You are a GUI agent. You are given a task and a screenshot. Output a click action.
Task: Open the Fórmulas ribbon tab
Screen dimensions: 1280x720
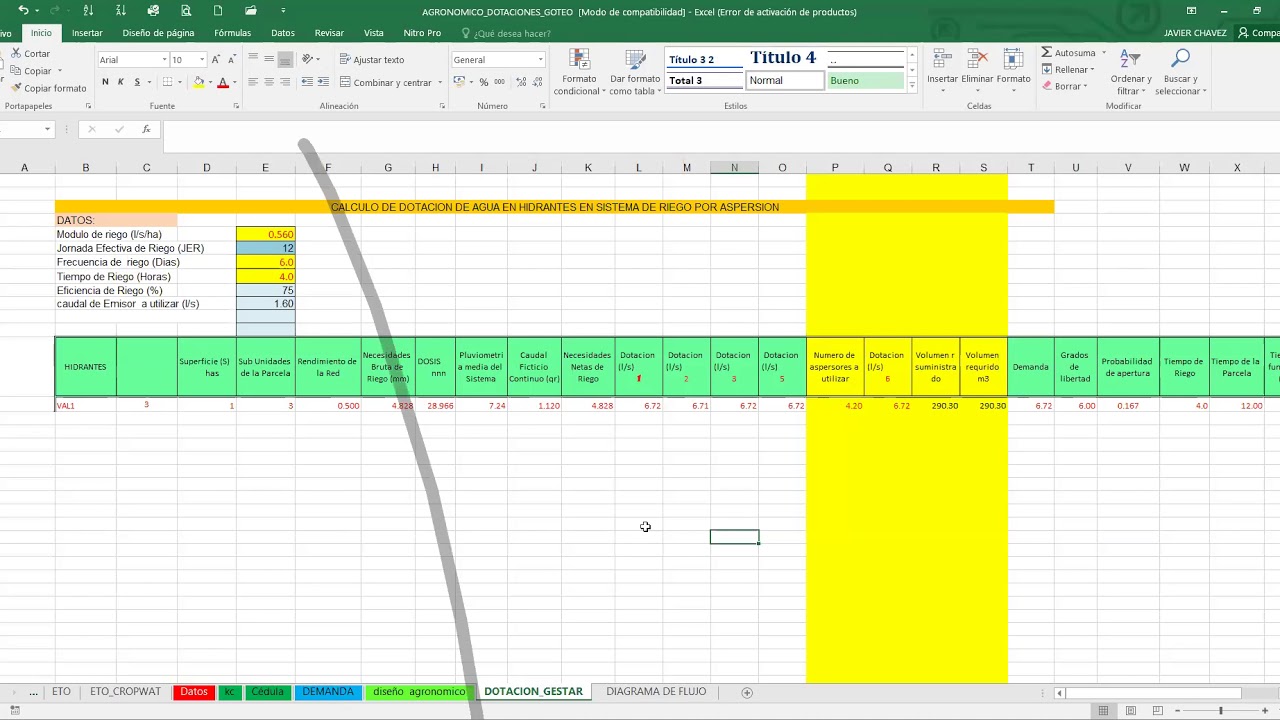point(232,33)
